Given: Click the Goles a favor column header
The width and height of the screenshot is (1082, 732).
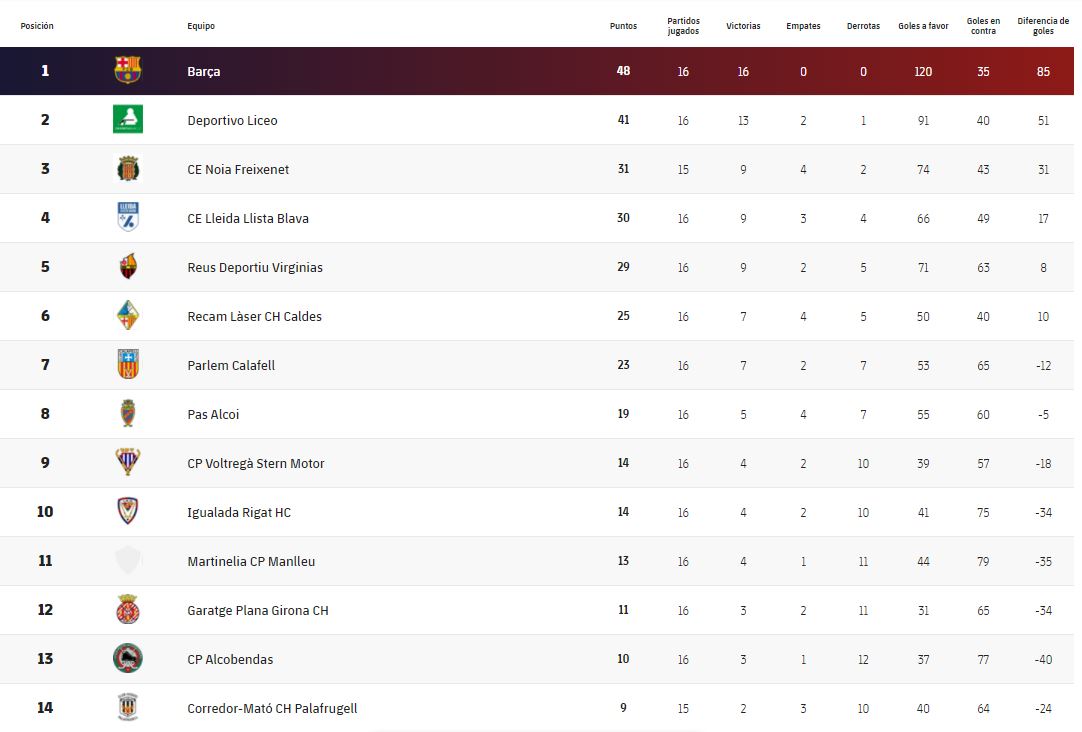Looking at the screenshot, I should [923, 26].
